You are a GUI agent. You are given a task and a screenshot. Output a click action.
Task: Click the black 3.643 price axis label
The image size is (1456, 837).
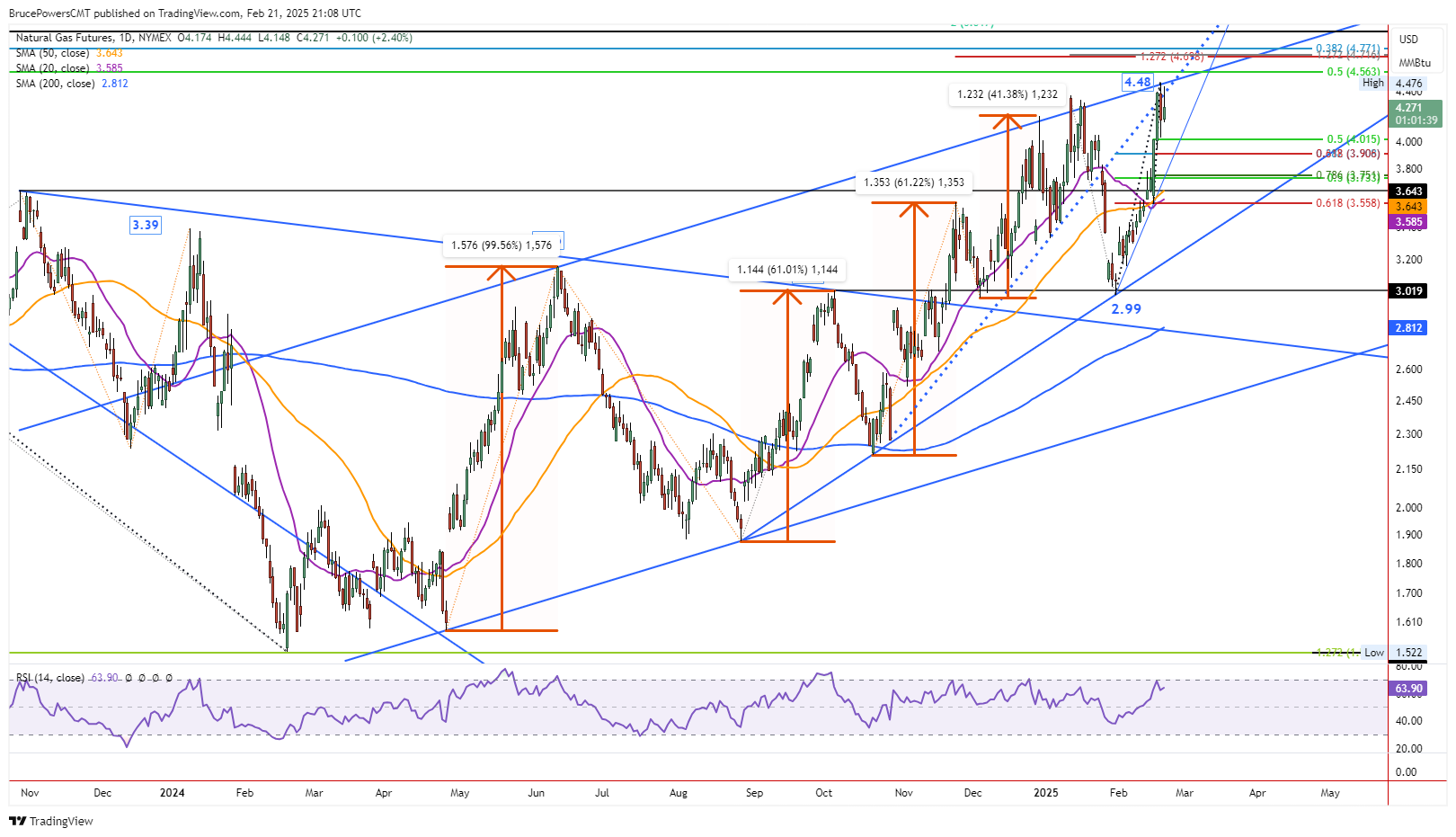1408,191
